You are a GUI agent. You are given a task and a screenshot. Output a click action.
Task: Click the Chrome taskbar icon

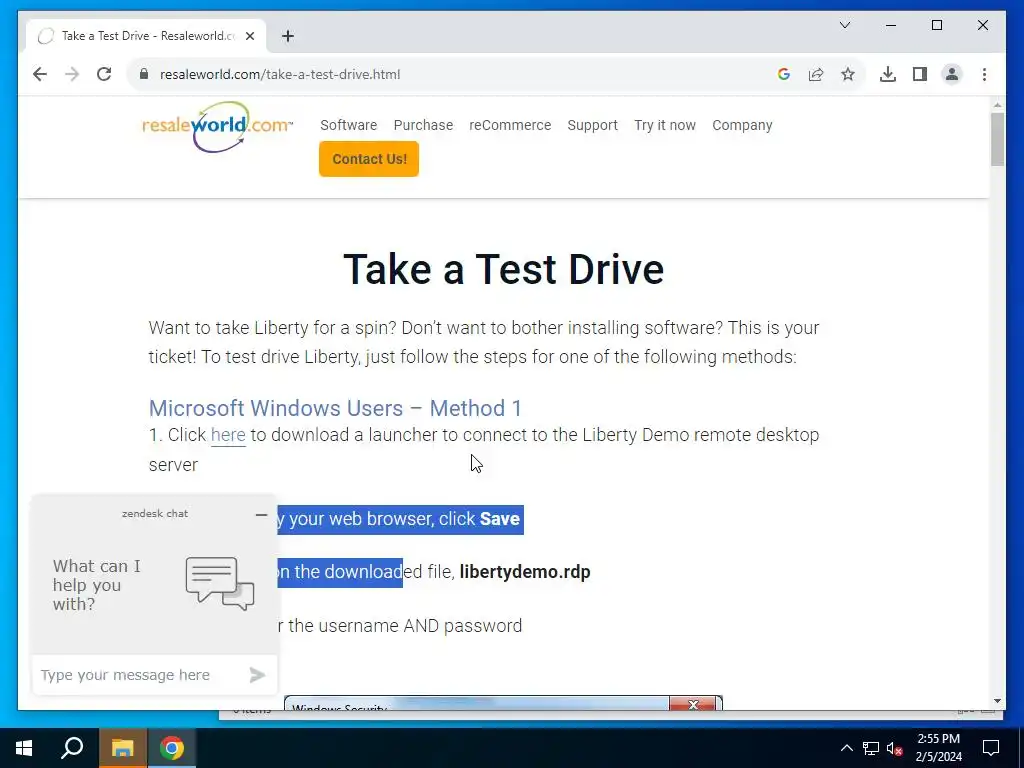click(x=172, y=748)
